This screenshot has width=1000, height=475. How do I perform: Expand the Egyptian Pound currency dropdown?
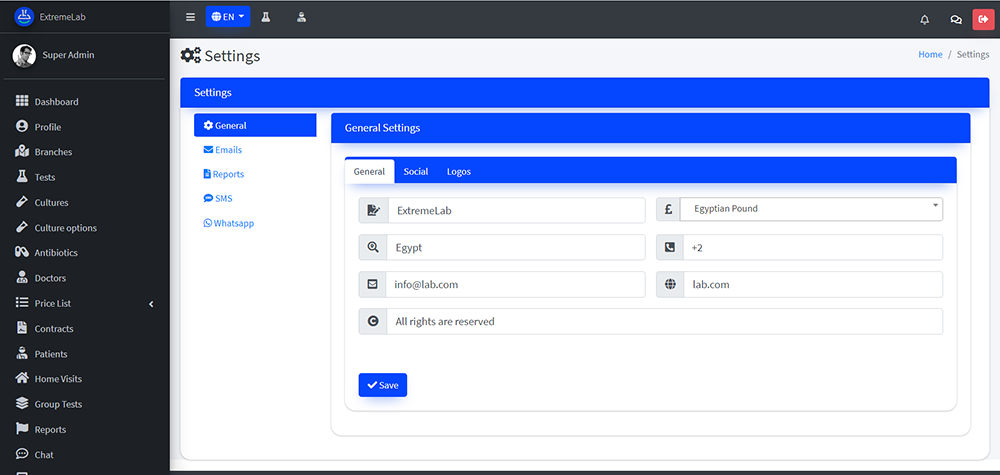pos(811,209)
